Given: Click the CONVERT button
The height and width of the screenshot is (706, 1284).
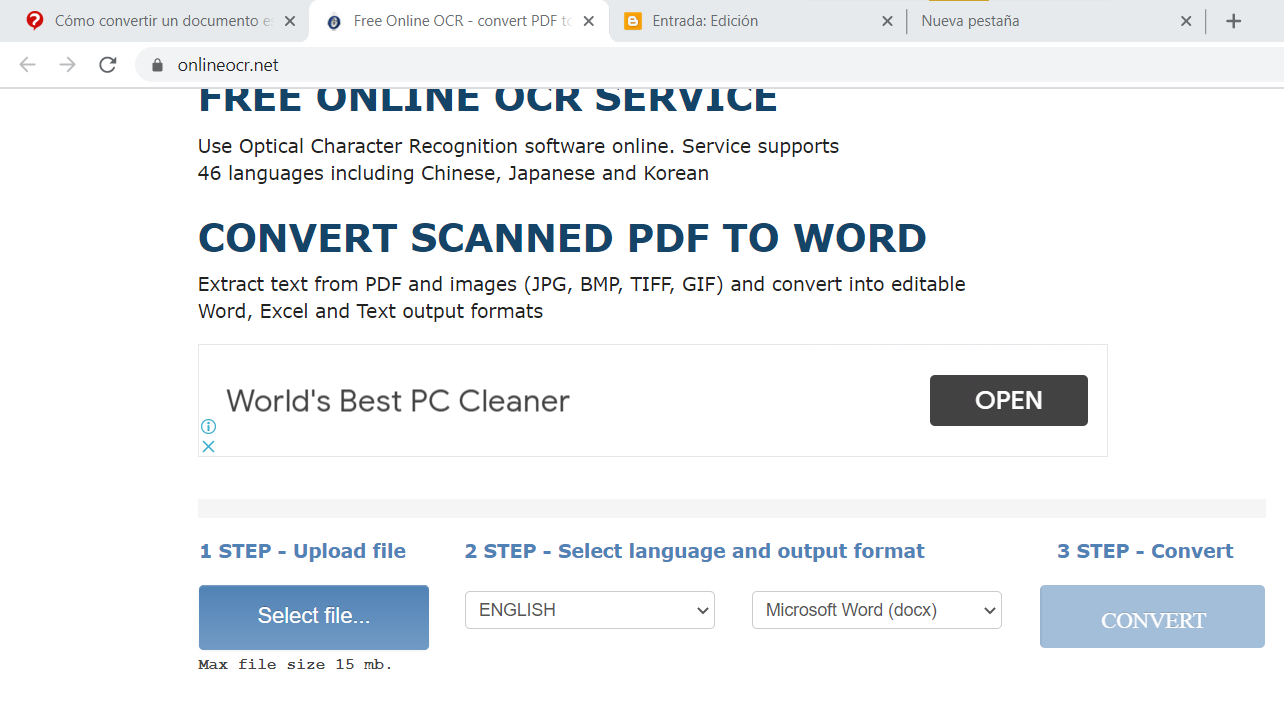Looking at the screenshot, I should point(1152,617).
